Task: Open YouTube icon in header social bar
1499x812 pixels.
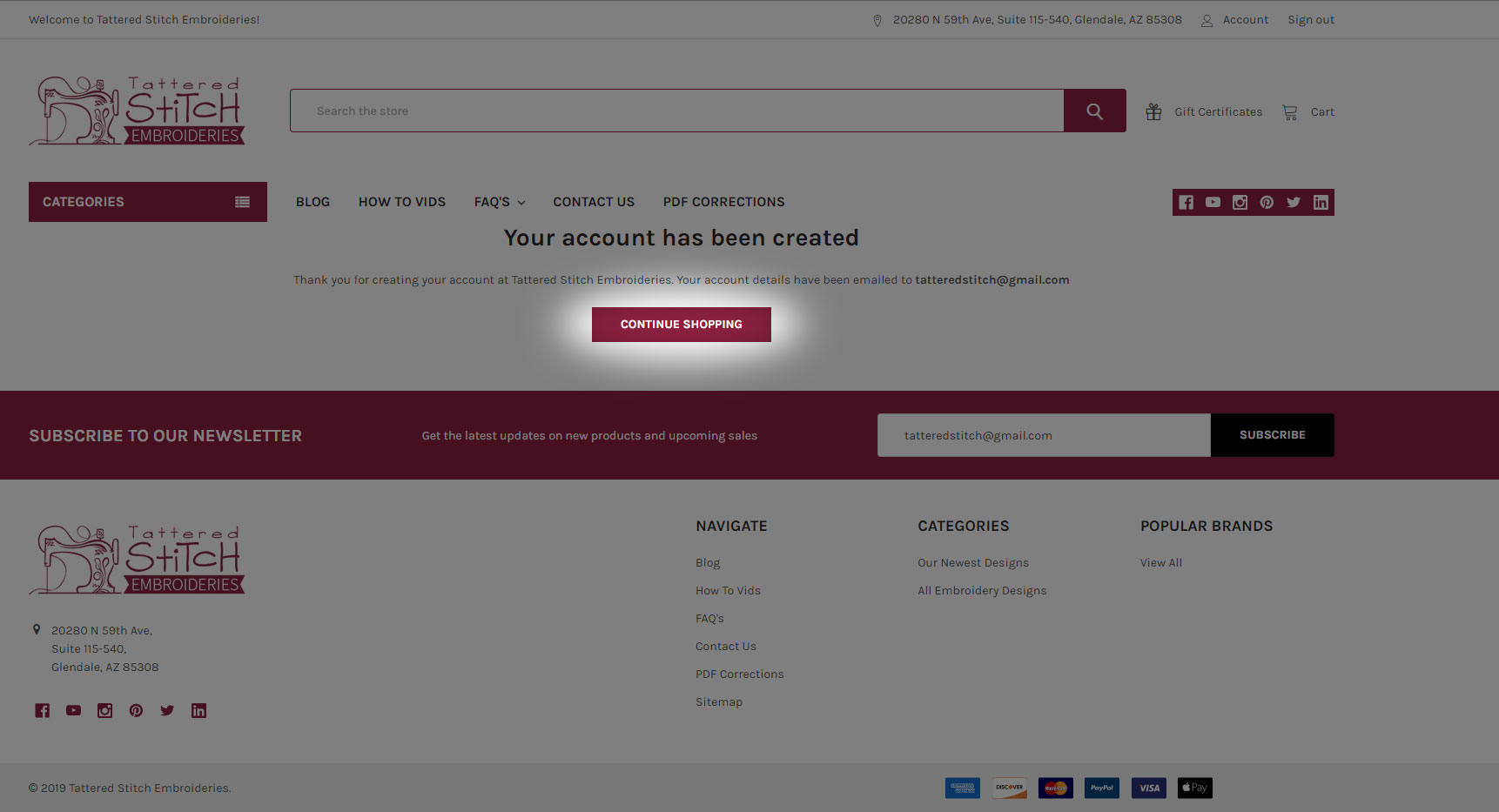Action: 1213,203
